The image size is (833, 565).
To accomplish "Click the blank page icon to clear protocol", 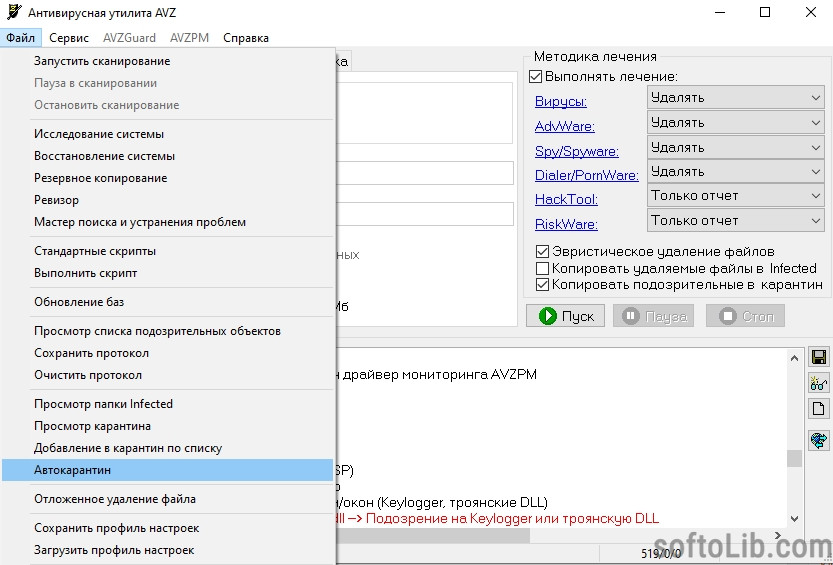I will tap(819, 409).
